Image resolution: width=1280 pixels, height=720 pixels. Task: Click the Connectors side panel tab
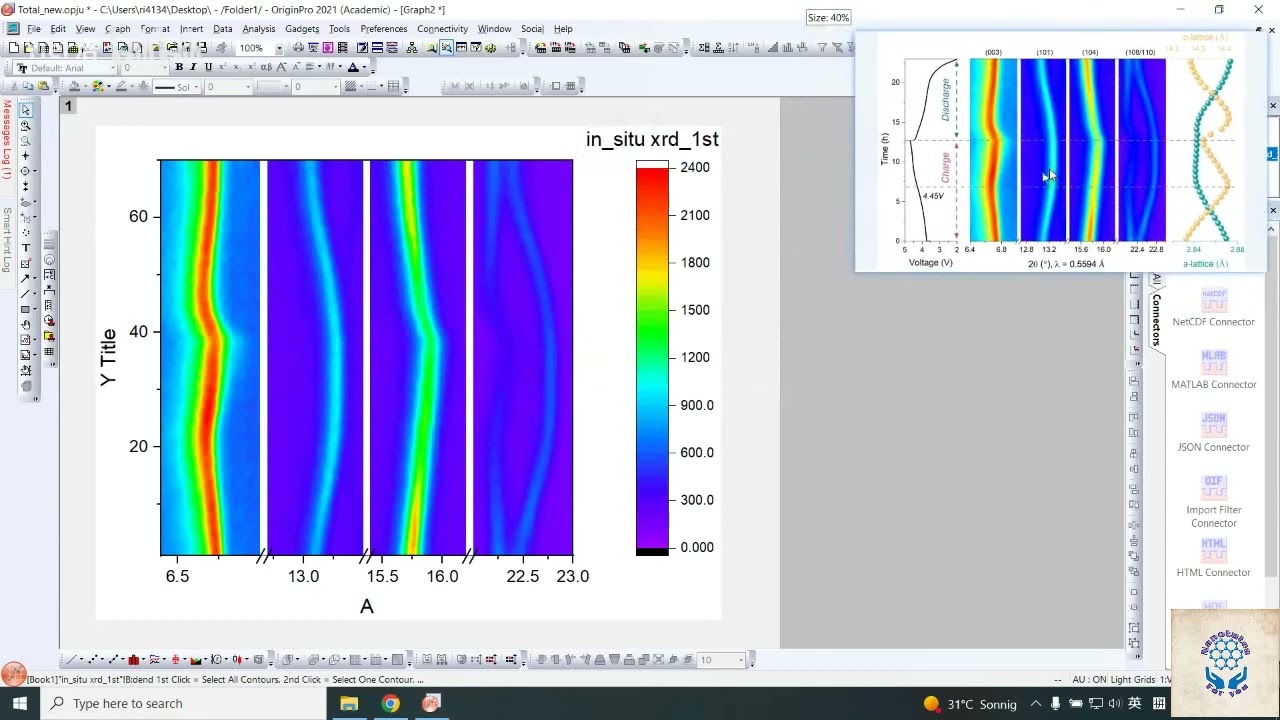[1156, 319]
